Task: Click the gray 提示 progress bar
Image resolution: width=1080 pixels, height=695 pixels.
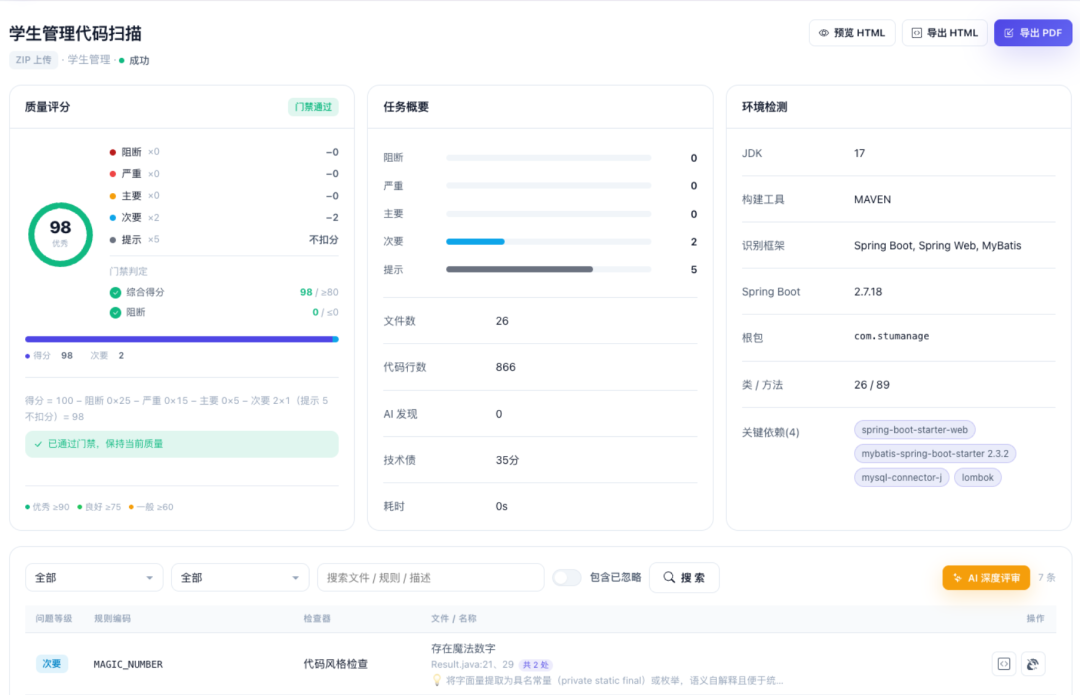Action: pos(519,269)
